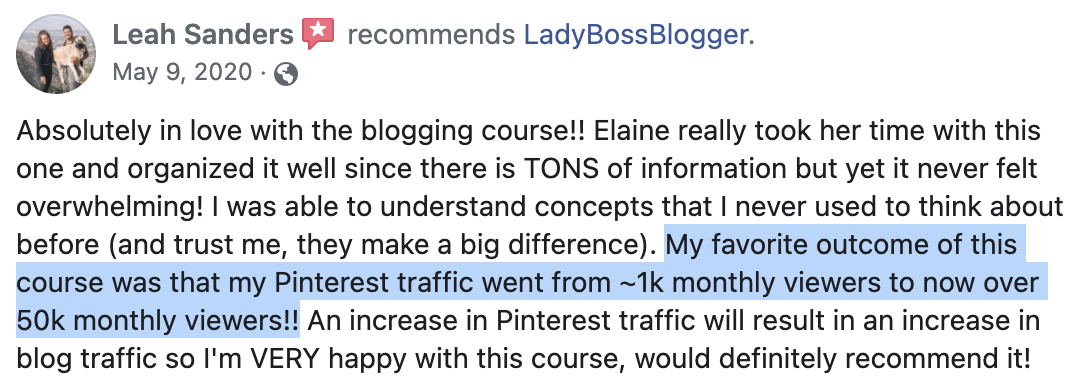Click the highlighted "50k monthly viewers!!" text
Screen dimensions: 1080x392
(158, 320)
